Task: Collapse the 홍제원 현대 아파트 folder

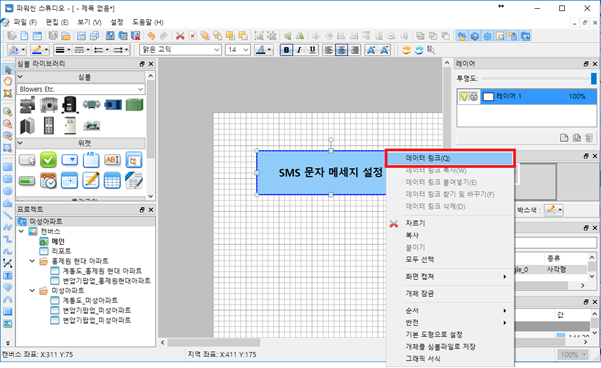Action: [32, 261]
